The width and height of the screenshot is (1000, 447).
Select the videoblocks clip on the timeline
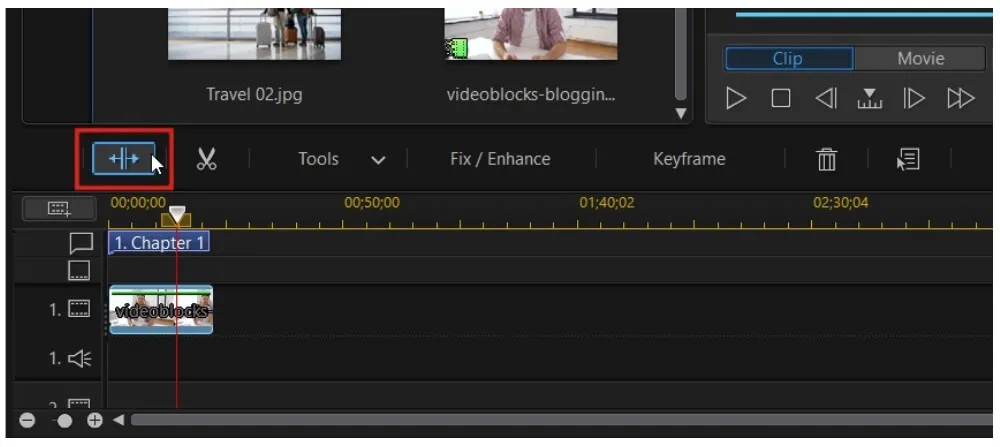[161, 310]
